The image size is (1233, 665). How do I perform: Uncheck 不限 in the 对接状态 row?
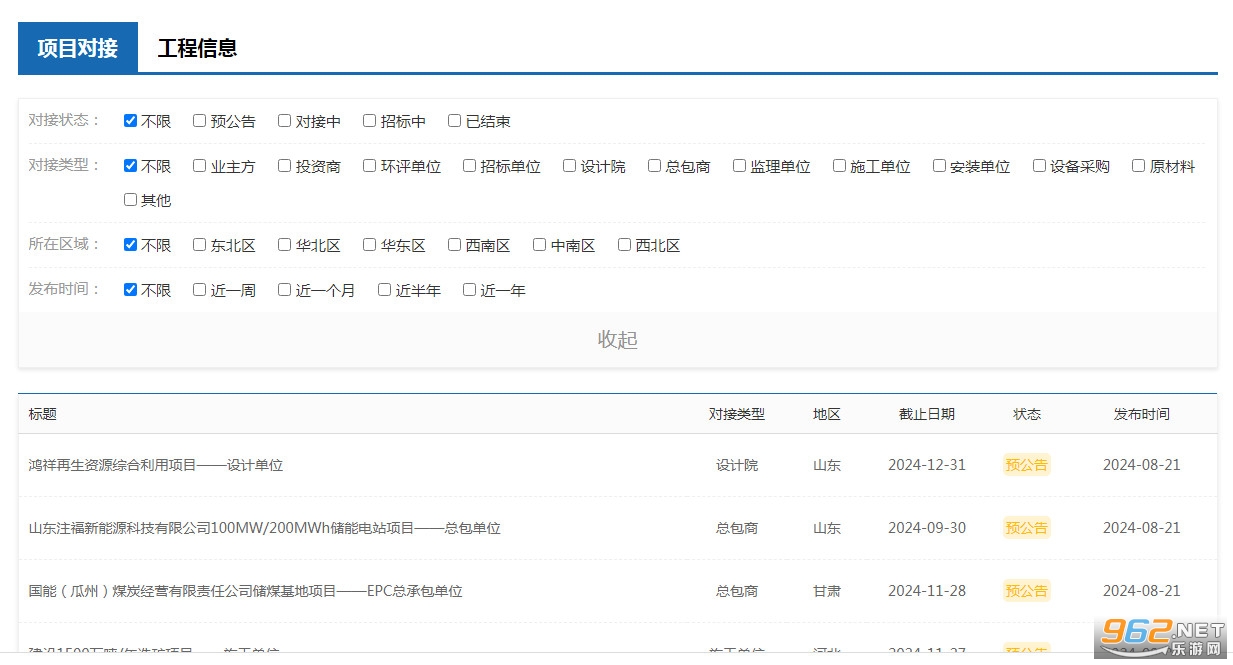tap(130, 121)
